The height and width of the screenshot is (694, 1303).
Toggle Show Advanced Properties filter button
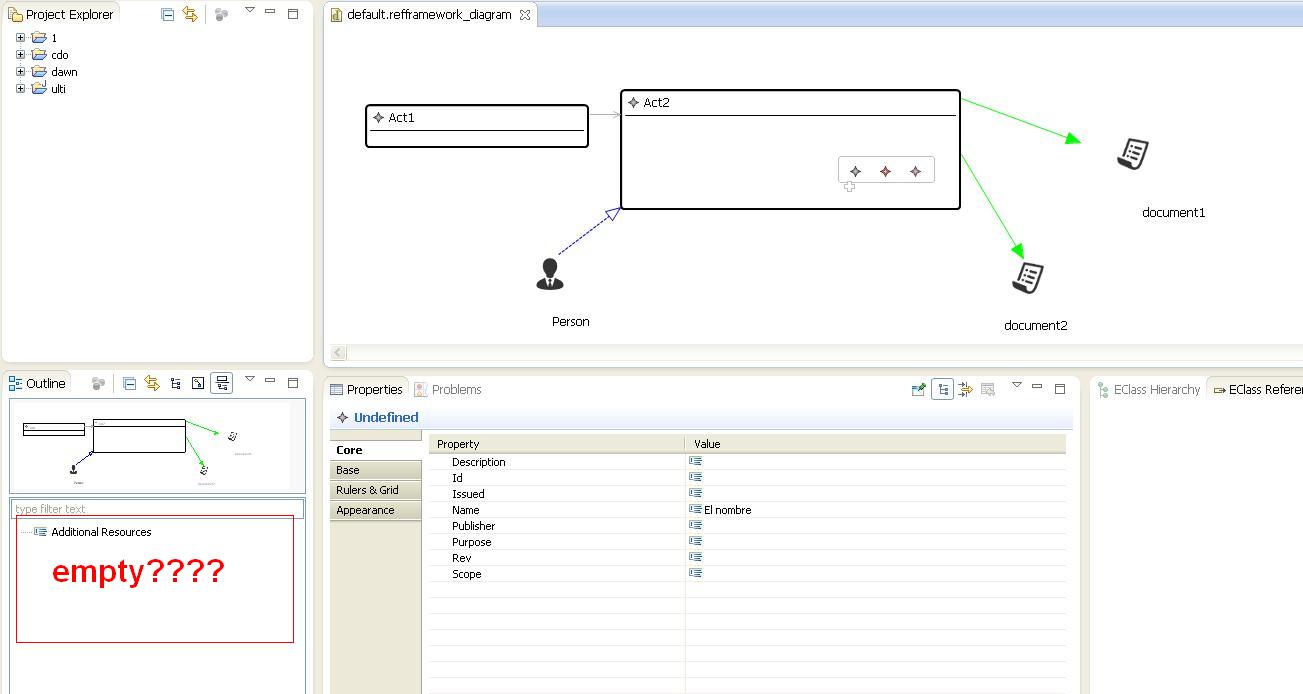click(x=965, y=389)
